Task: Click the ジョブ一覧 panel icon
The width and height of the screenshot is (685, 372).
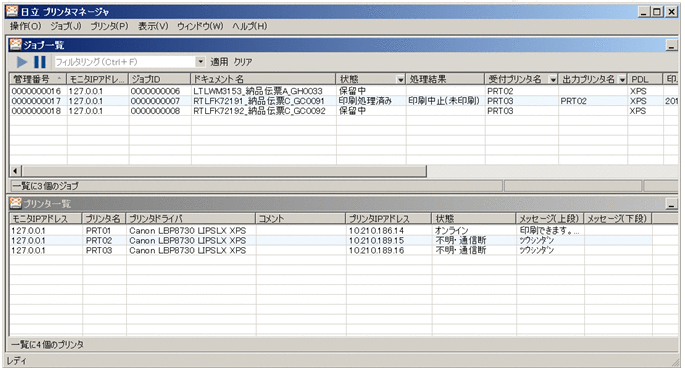Action: tap(15, 45)
